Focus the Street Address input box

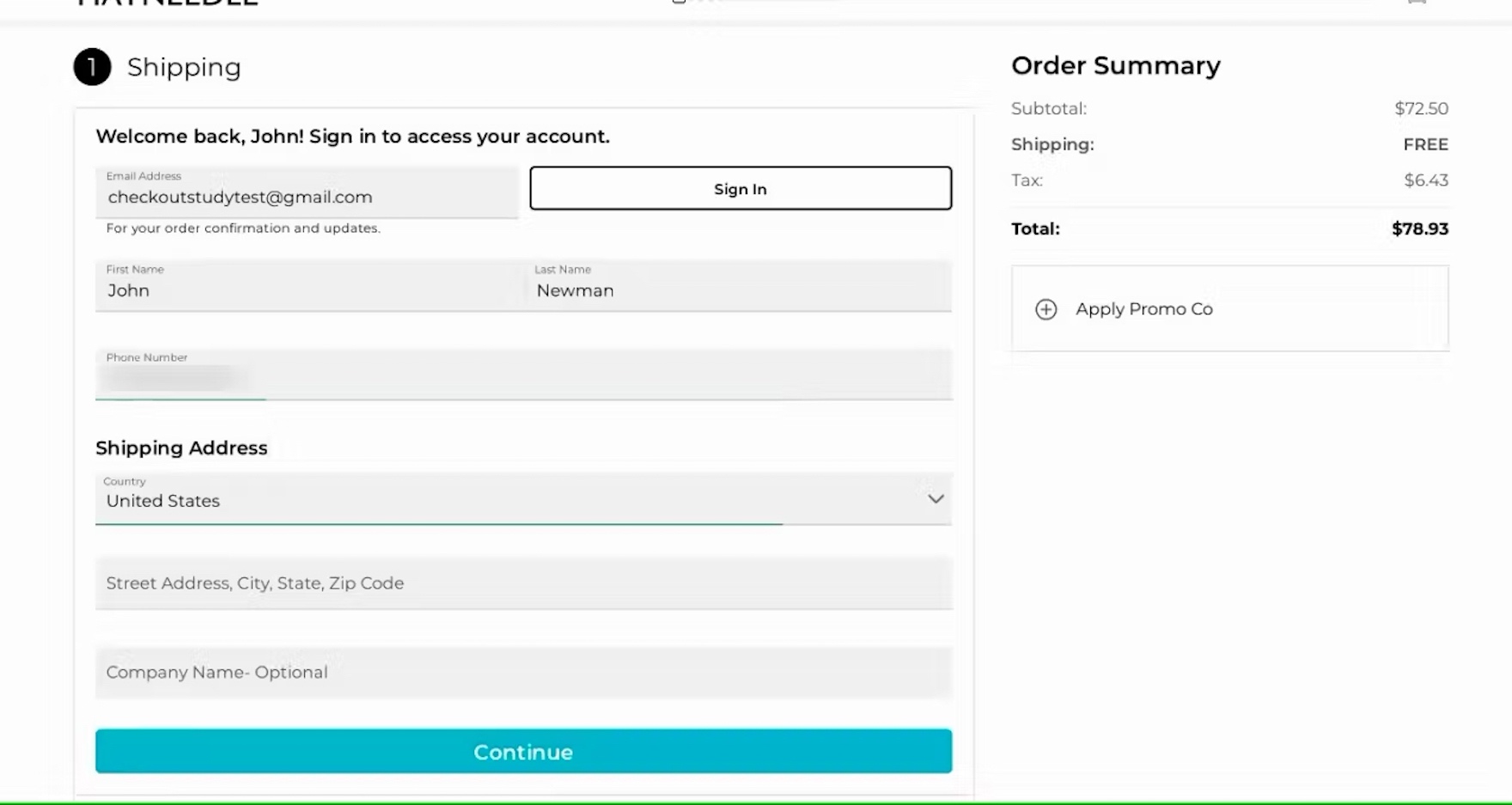coord(523,583)
